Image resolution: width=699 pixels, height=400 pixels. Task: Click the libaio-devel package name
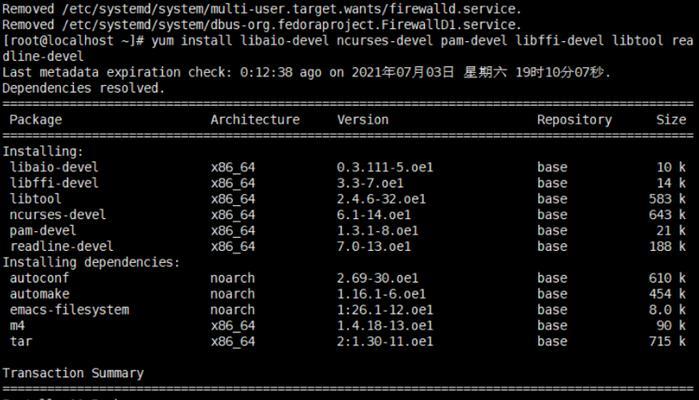pyautogui.click(x=54, y=167)
